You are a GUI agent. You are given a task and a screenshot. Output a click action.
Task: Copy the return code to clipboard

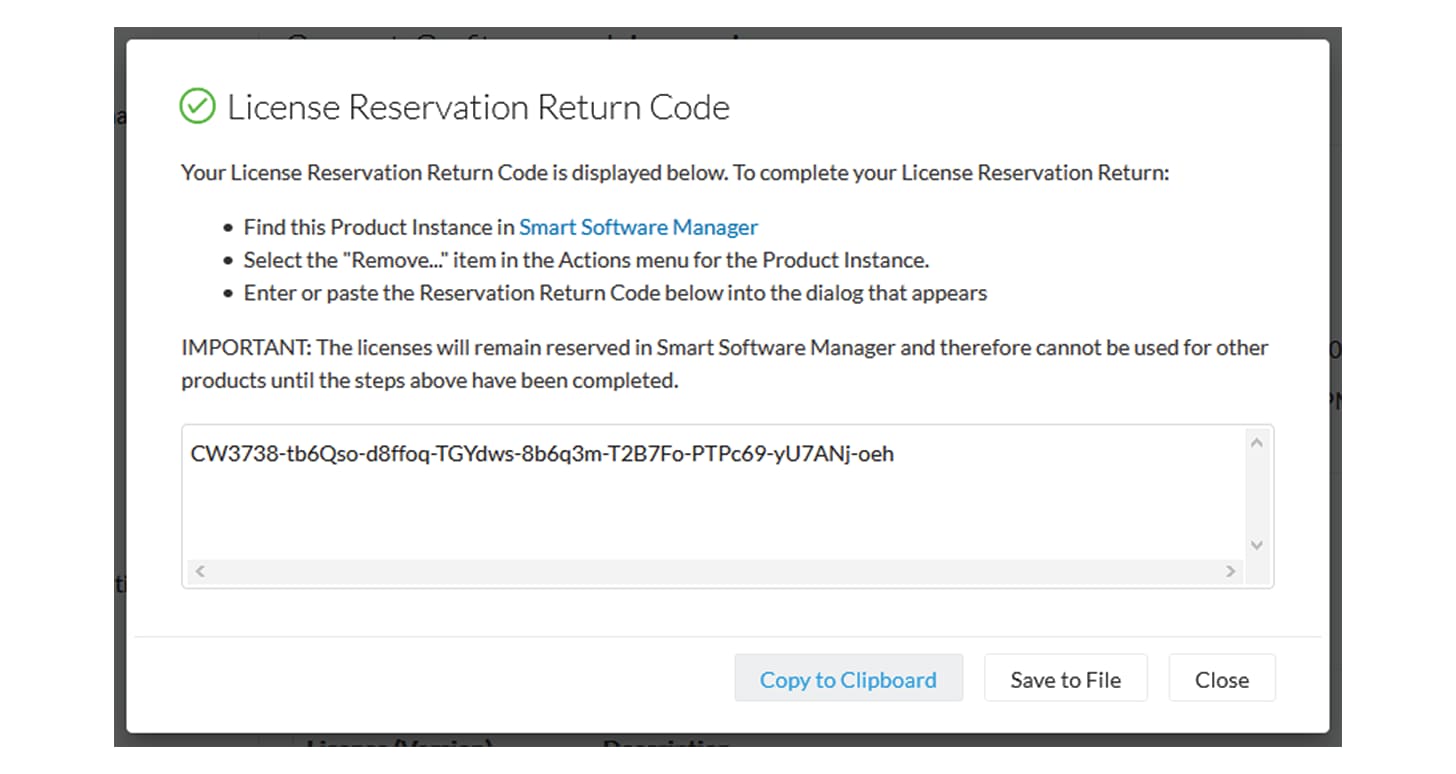[x=848, y=679]
